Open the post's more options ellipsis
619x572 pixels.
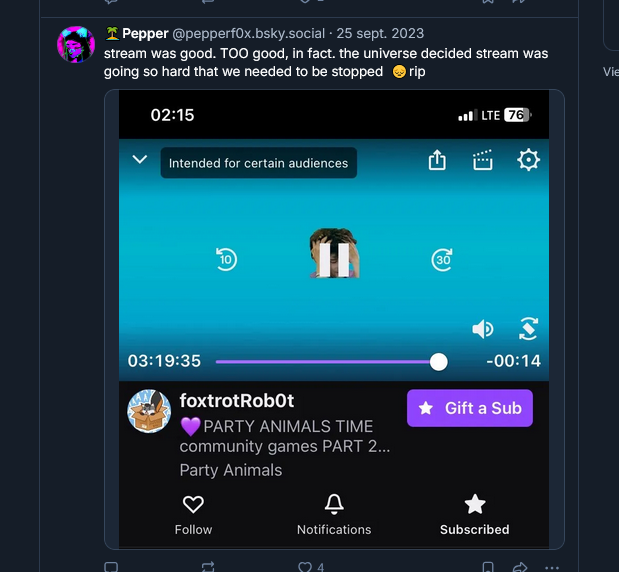(553, 567)
